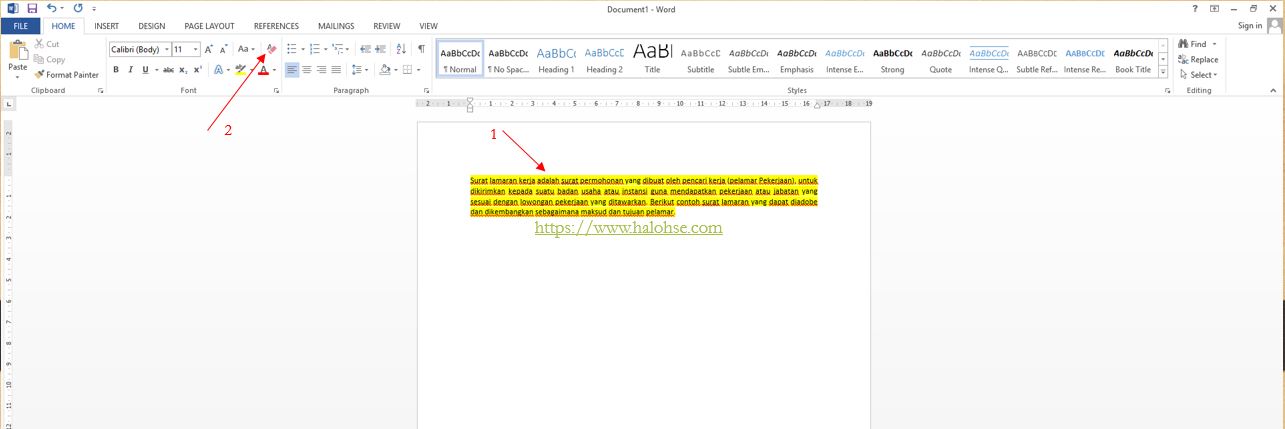Click the yellow text highlight color button

point(240,70)
